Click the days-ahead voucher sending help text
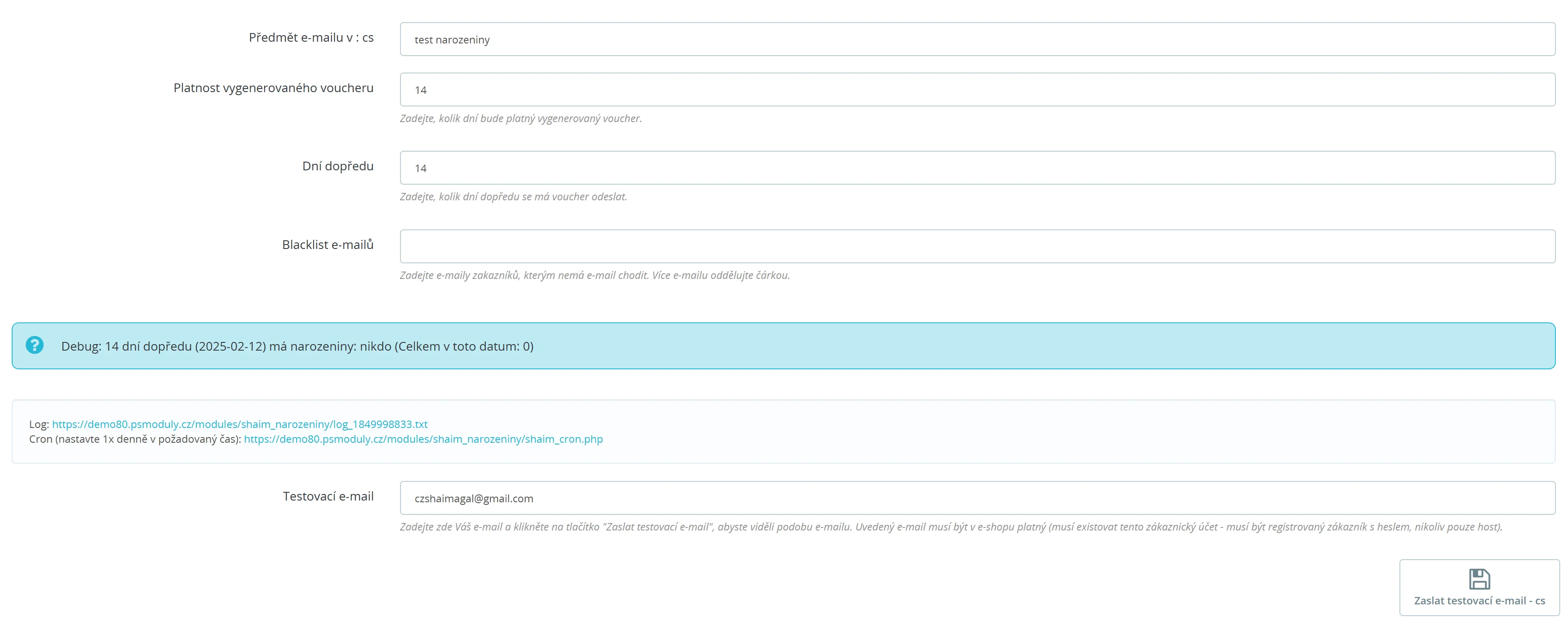Image resolution: width=1568 pixels, height=630 pixels. click(x=513, y=197)
